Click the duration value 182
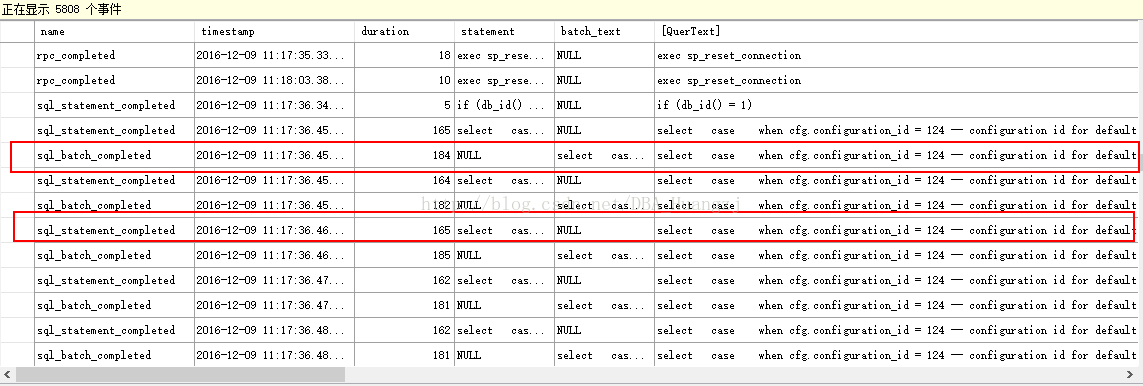 pyautogui.click(x=442, y=205)
